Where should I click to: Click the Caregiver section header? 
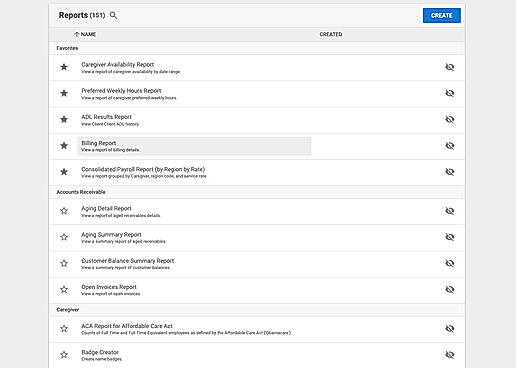click(68, 310)
